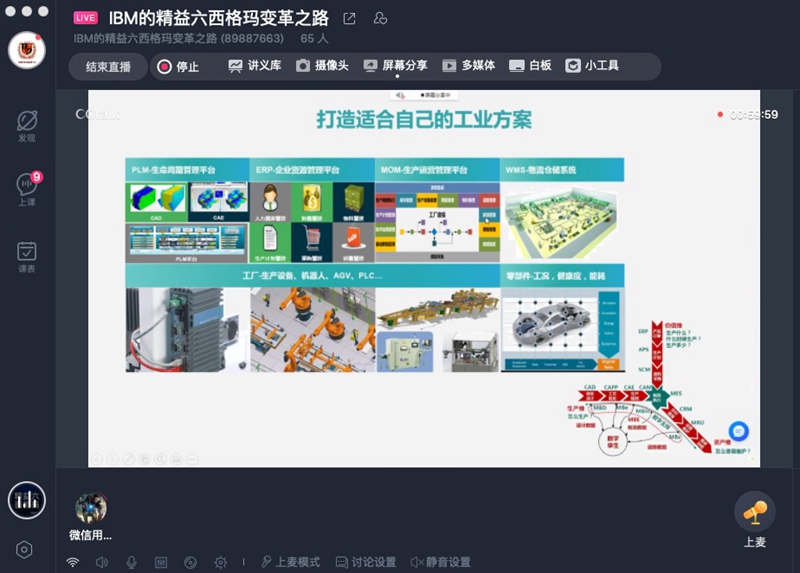The width and height of the screenshot is (800, 573).
Task: Click the share link icon beside the title
Action: (349, 19)
